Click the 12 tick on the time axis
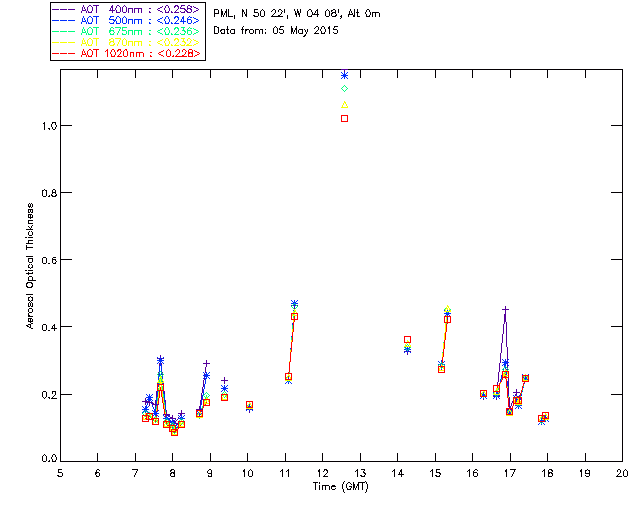This screenshot has width=640, height=512. [x=322, y=473]
